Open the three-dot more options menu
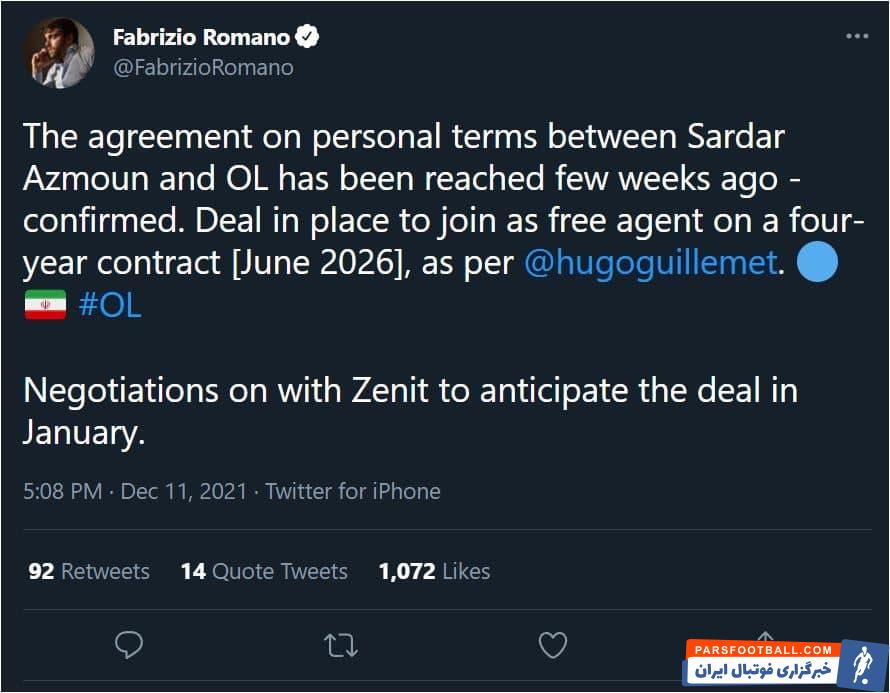890x693 pixels. click(857, 36)
